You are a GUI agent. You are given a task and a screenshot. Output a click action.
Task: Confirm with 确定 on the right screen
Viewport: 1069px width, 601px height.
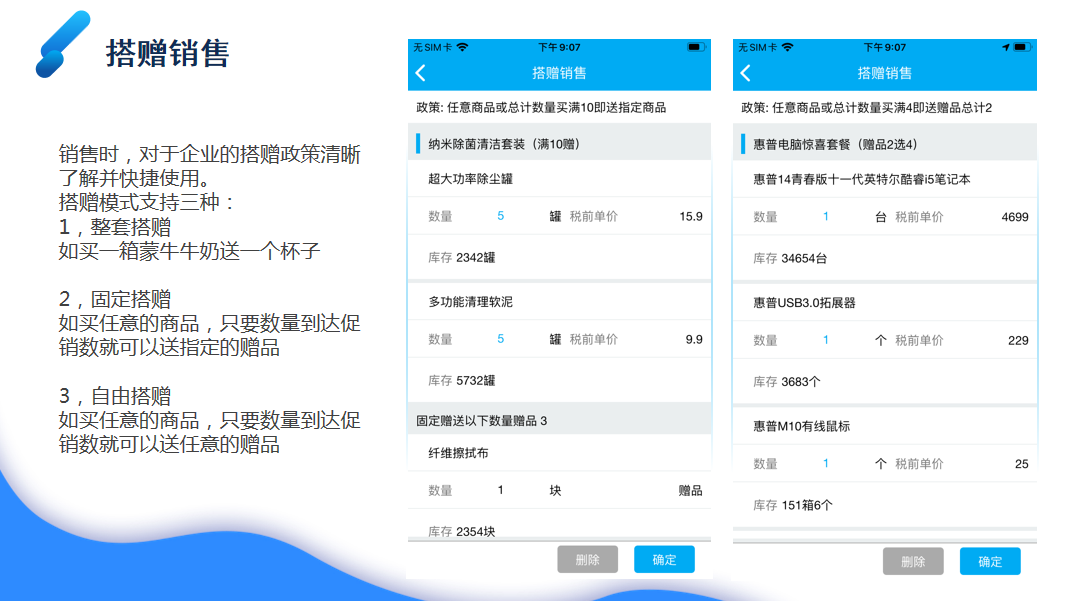point(990,561)
